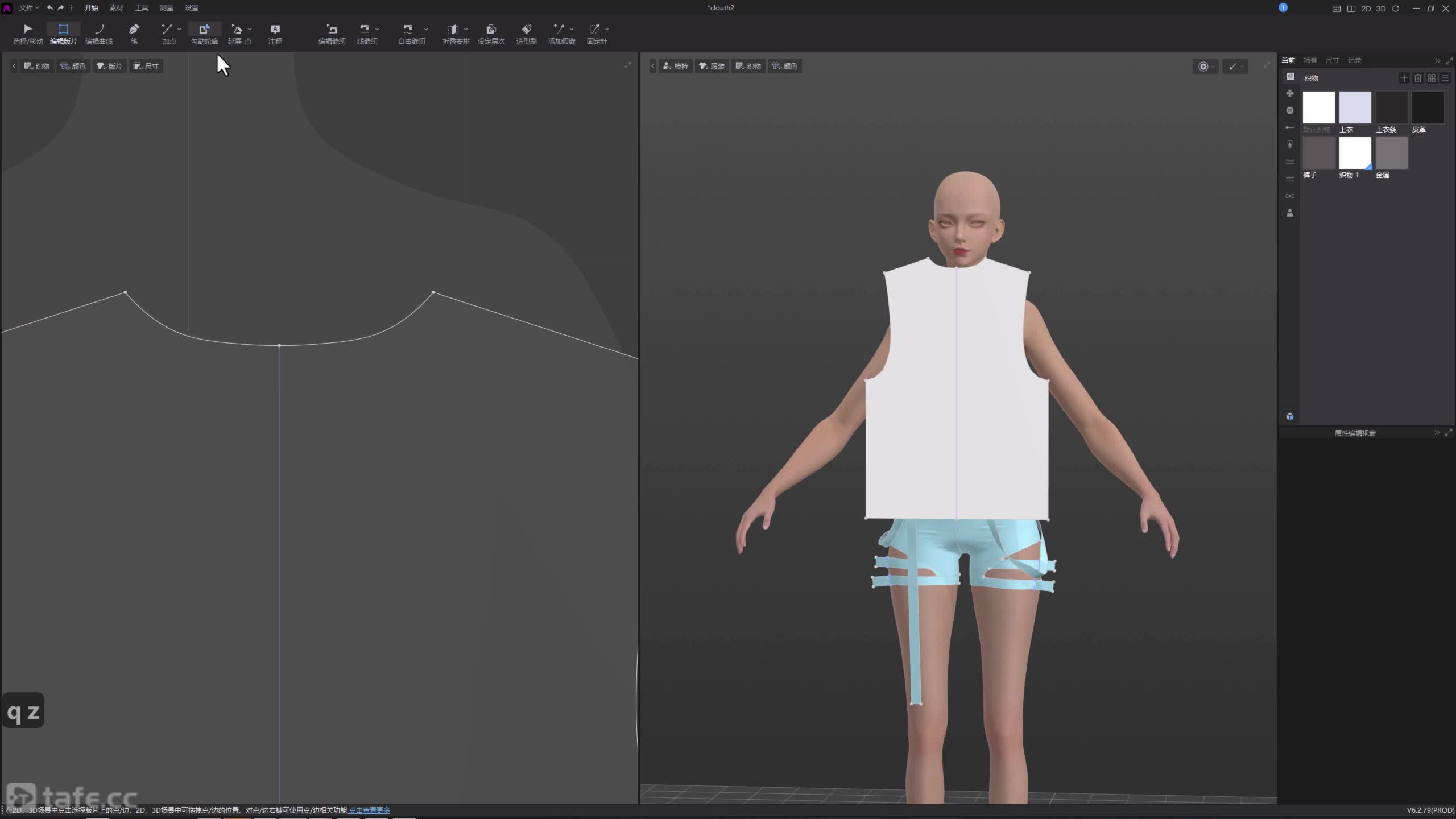This screenshot has height=819, width=1456.
Task: Toggle 2D-only view mode
Action: click(1366, 9)
